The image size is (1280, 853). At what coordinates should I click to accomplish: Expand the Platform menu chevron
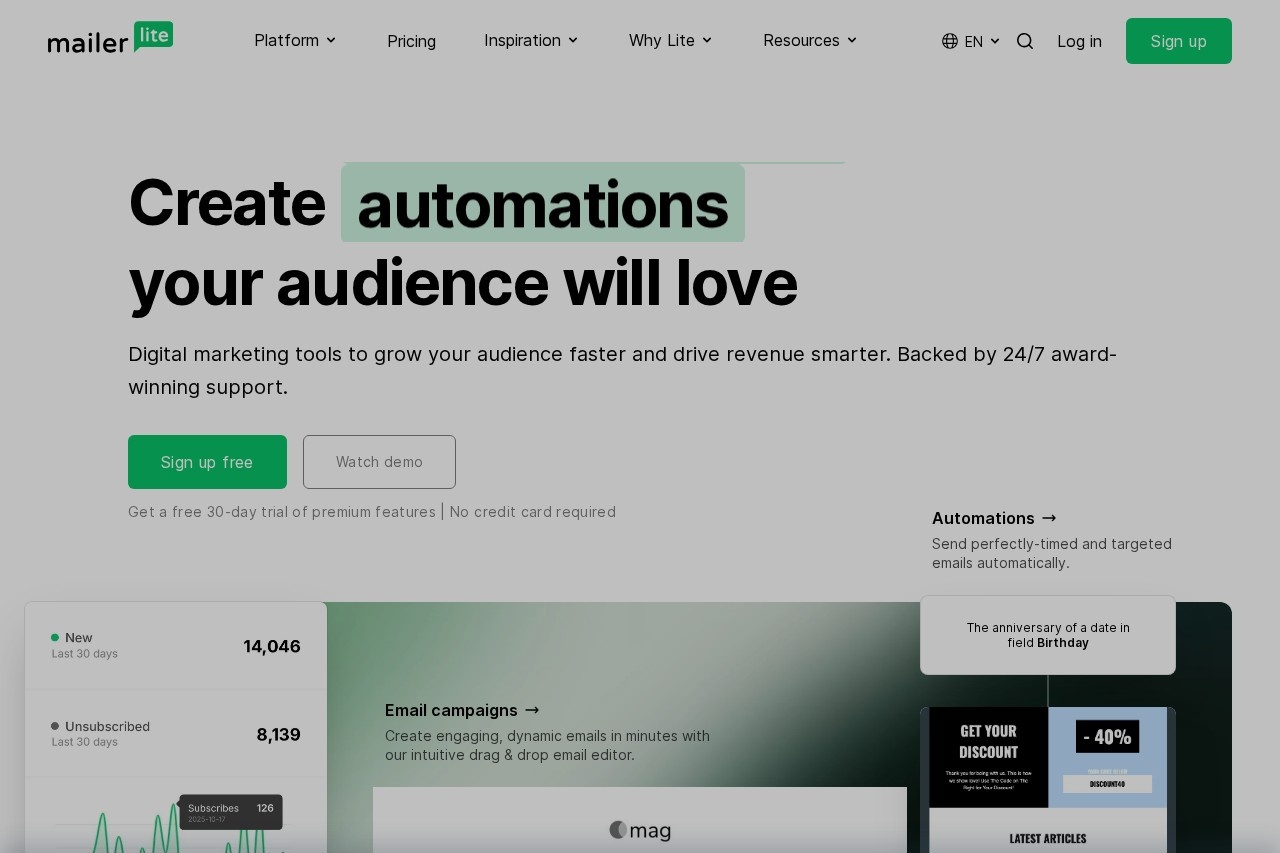pos(331,40)
